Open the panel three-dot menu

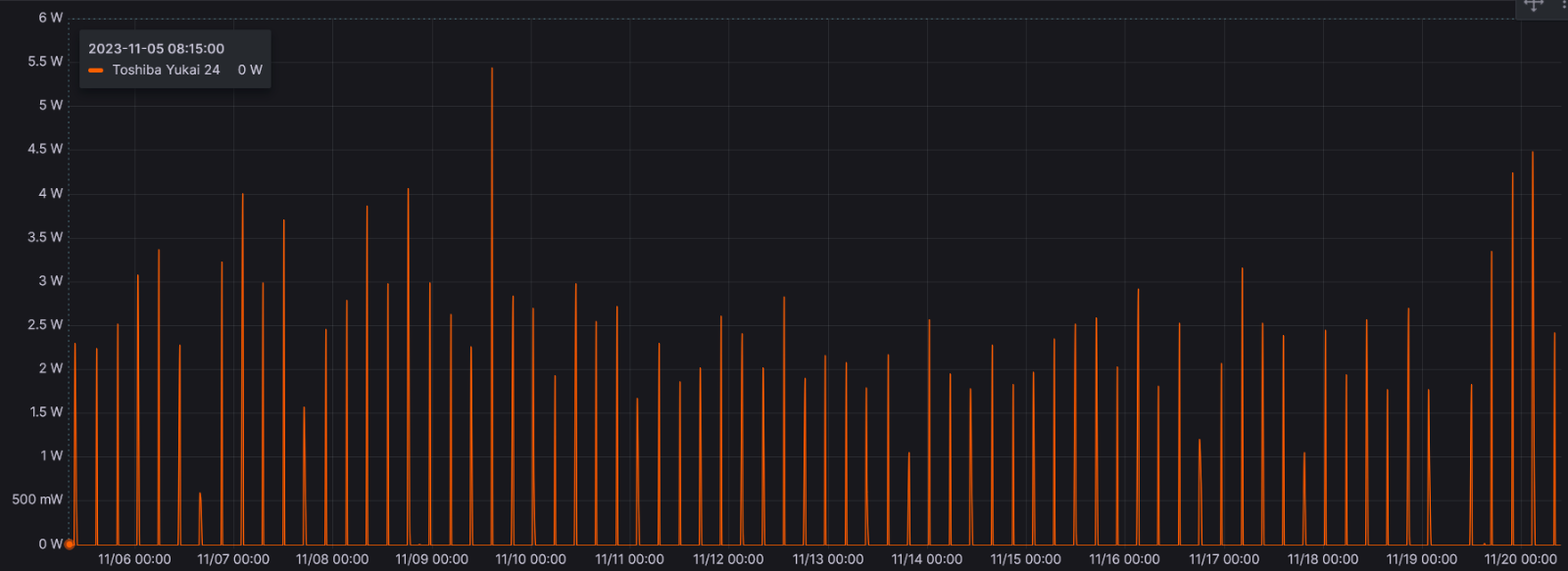[1564, 5]
